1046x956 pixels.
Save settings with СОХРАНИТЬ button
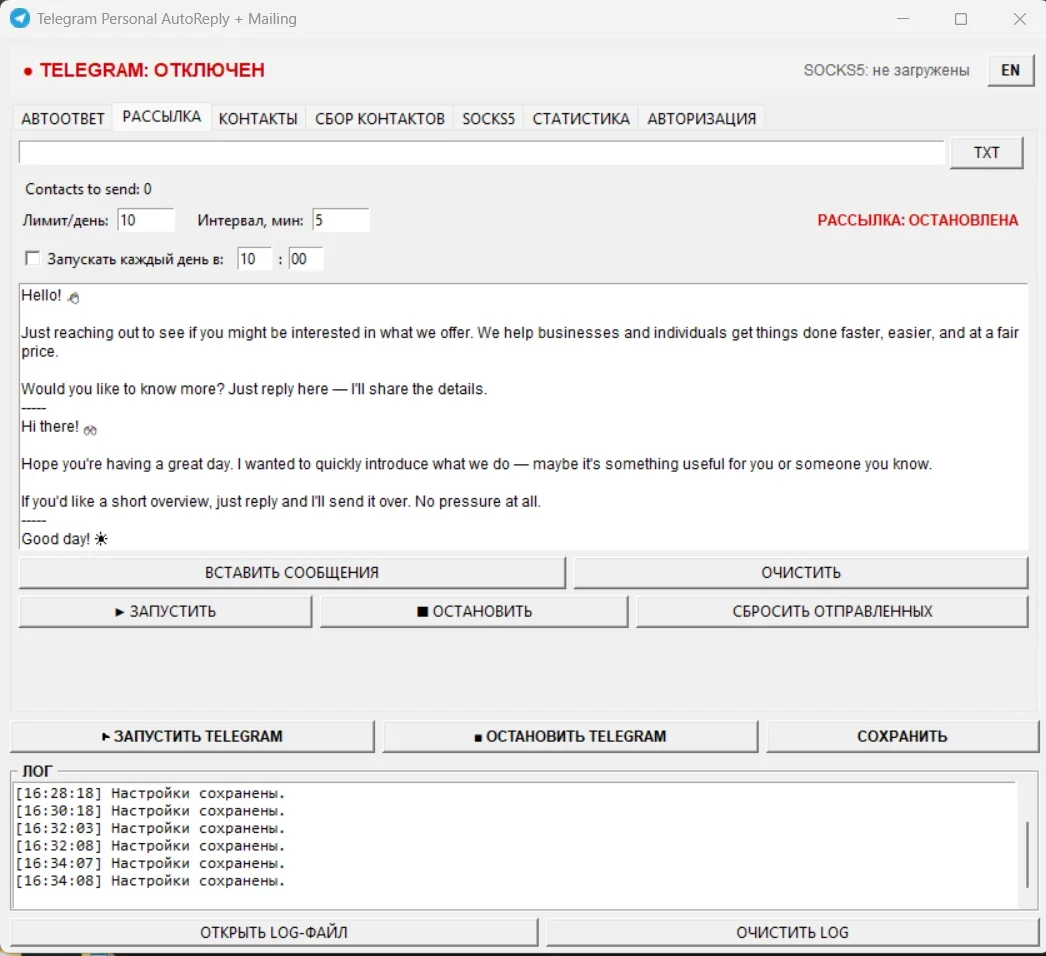pyautogui.click(x=902, y=736)
